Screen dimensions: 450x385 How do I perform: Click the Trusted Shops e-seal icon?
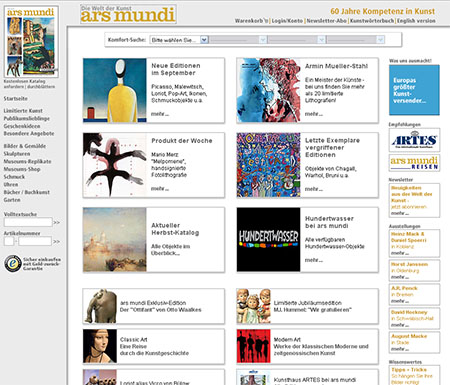pyautogui.click(x=13, y=263)
